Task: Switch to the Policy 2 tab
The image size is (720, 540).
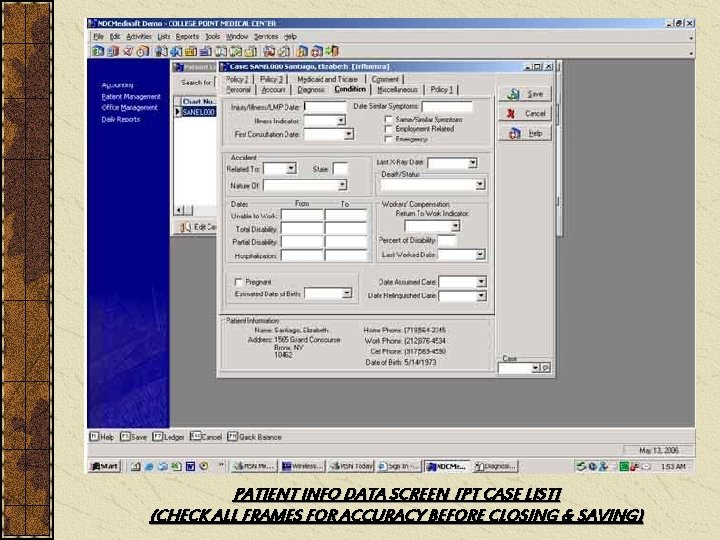Action: tap(237, 79)
